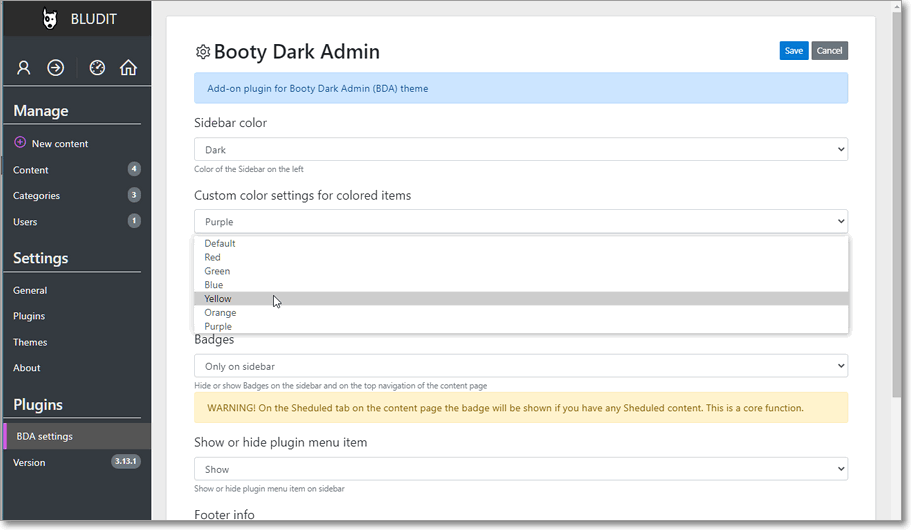The height and width of the screenshot is (530, 911).
Task: Click the gear icon next to Booty Dark Admin
Action: point(202,52)
